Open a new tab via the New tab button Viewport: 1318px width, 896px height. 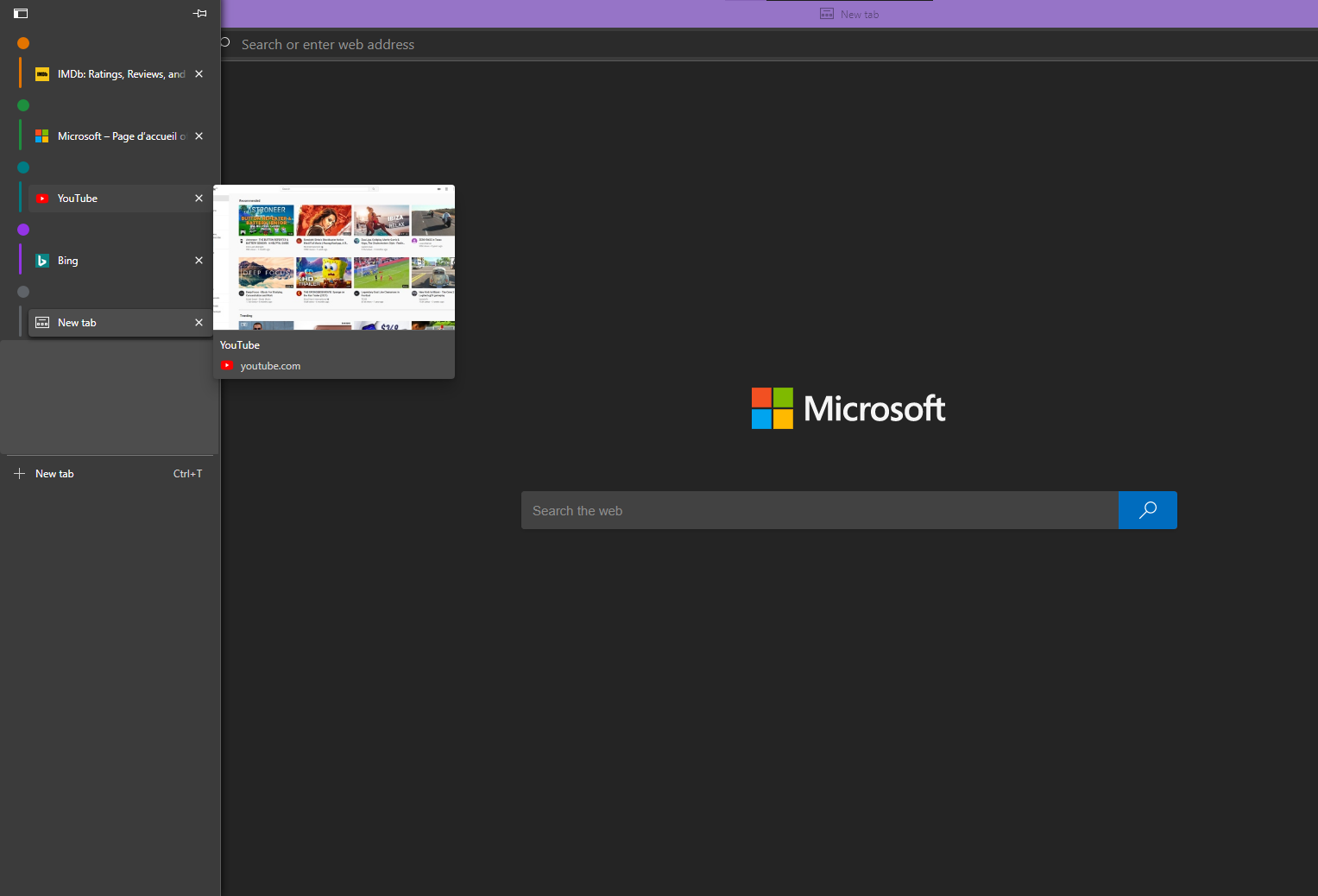(54, 473)
